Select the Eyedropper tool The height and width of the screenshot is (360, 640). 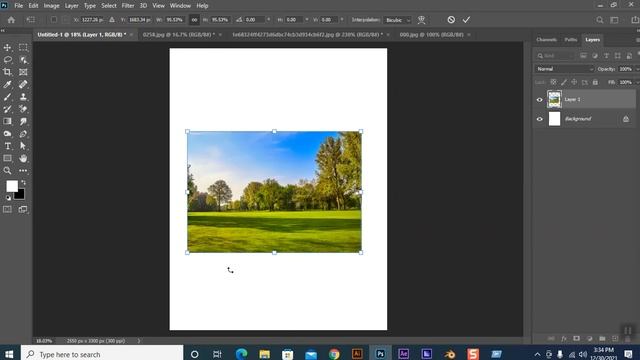7,84
